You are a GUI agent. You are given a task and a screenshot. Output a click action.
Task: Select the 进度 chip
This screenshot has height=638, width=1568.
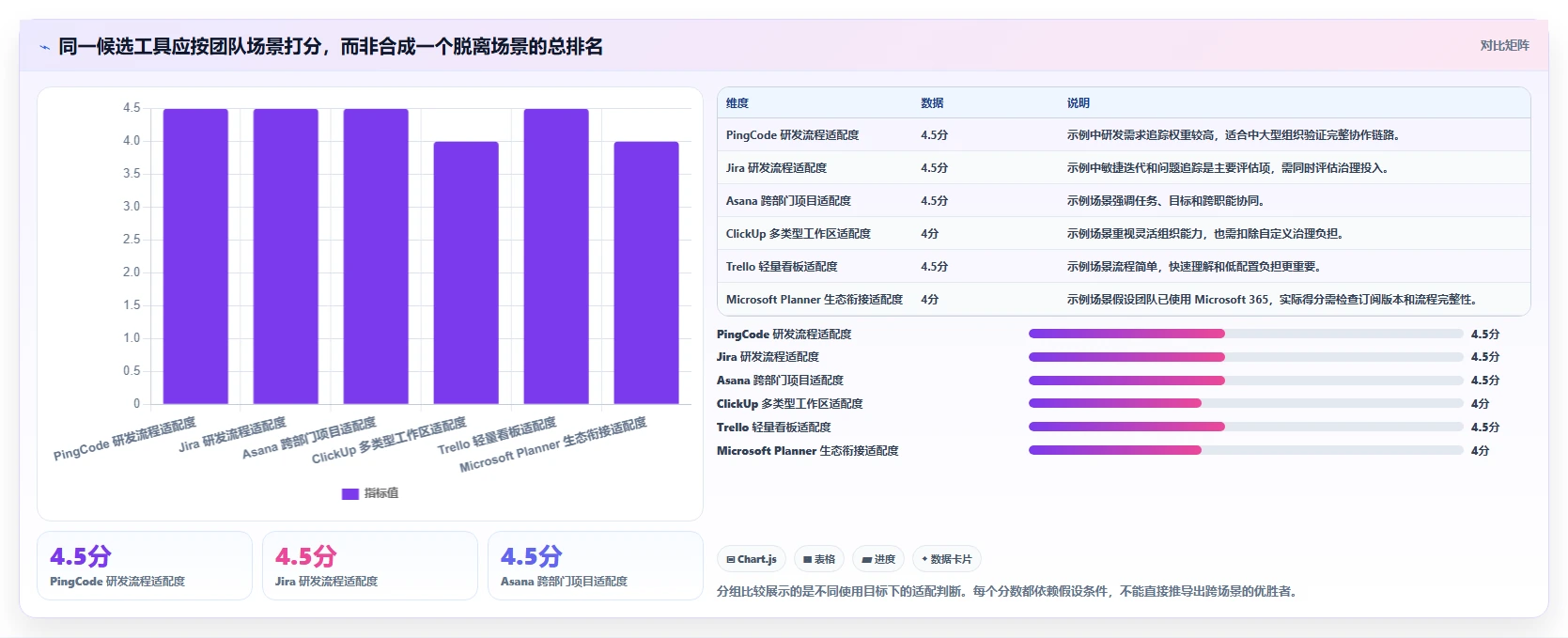click(878, 559)
